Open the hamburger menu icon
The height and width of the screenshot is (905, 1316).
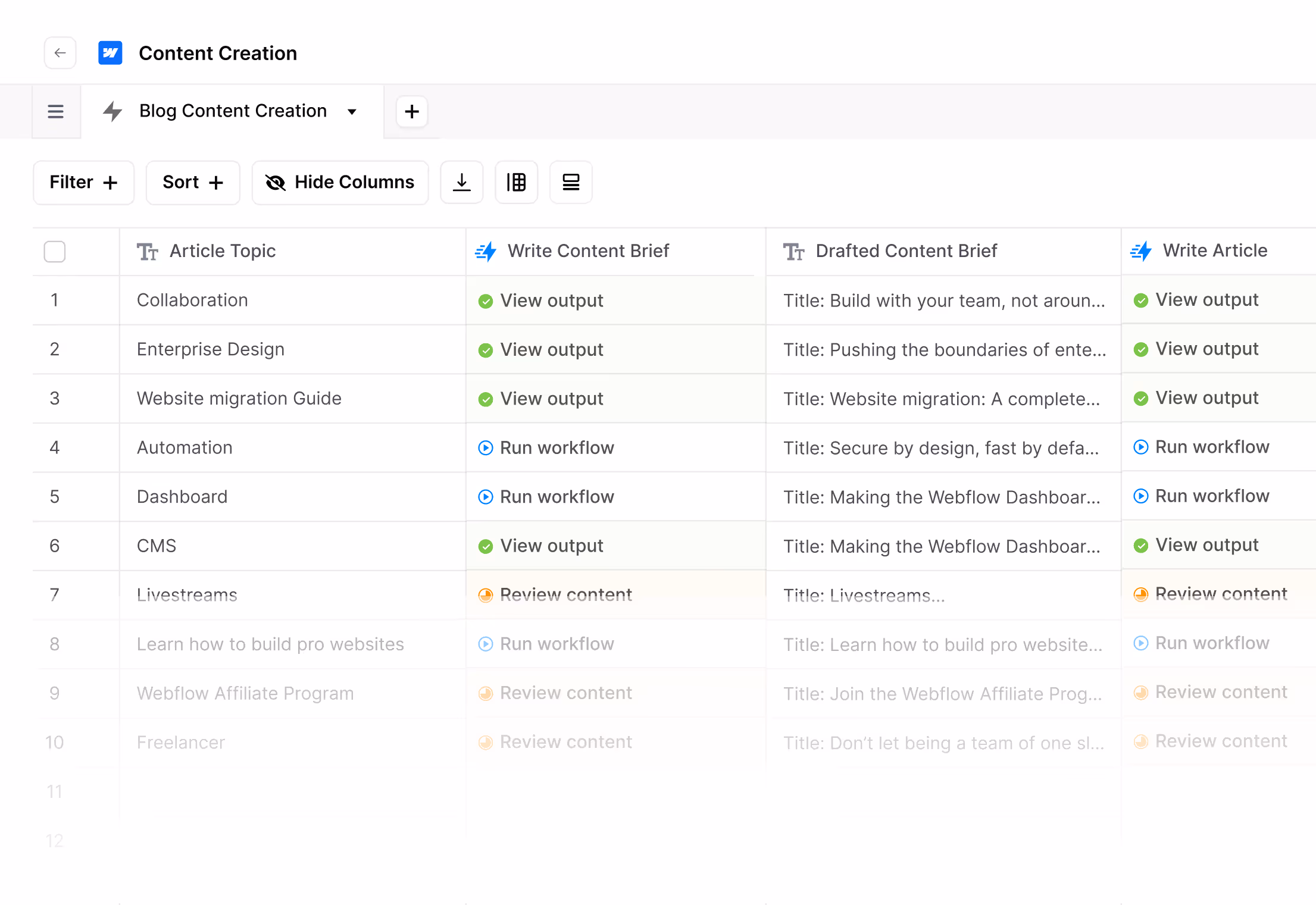(56, 111)
